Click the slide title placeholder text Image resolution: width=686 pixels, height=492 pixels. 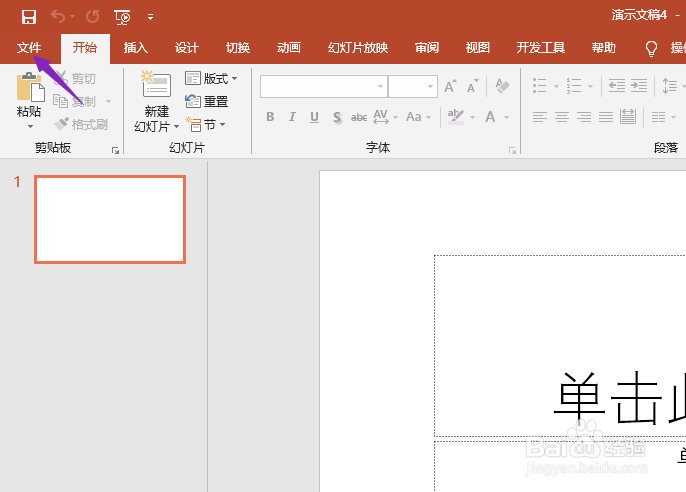(x=620, y=399)
